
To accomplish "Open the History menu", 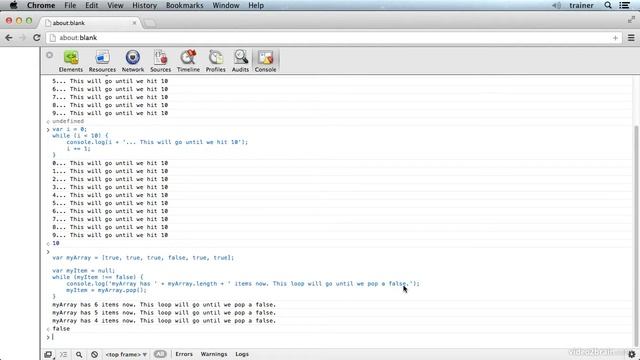I will click(x=144, y=5).
